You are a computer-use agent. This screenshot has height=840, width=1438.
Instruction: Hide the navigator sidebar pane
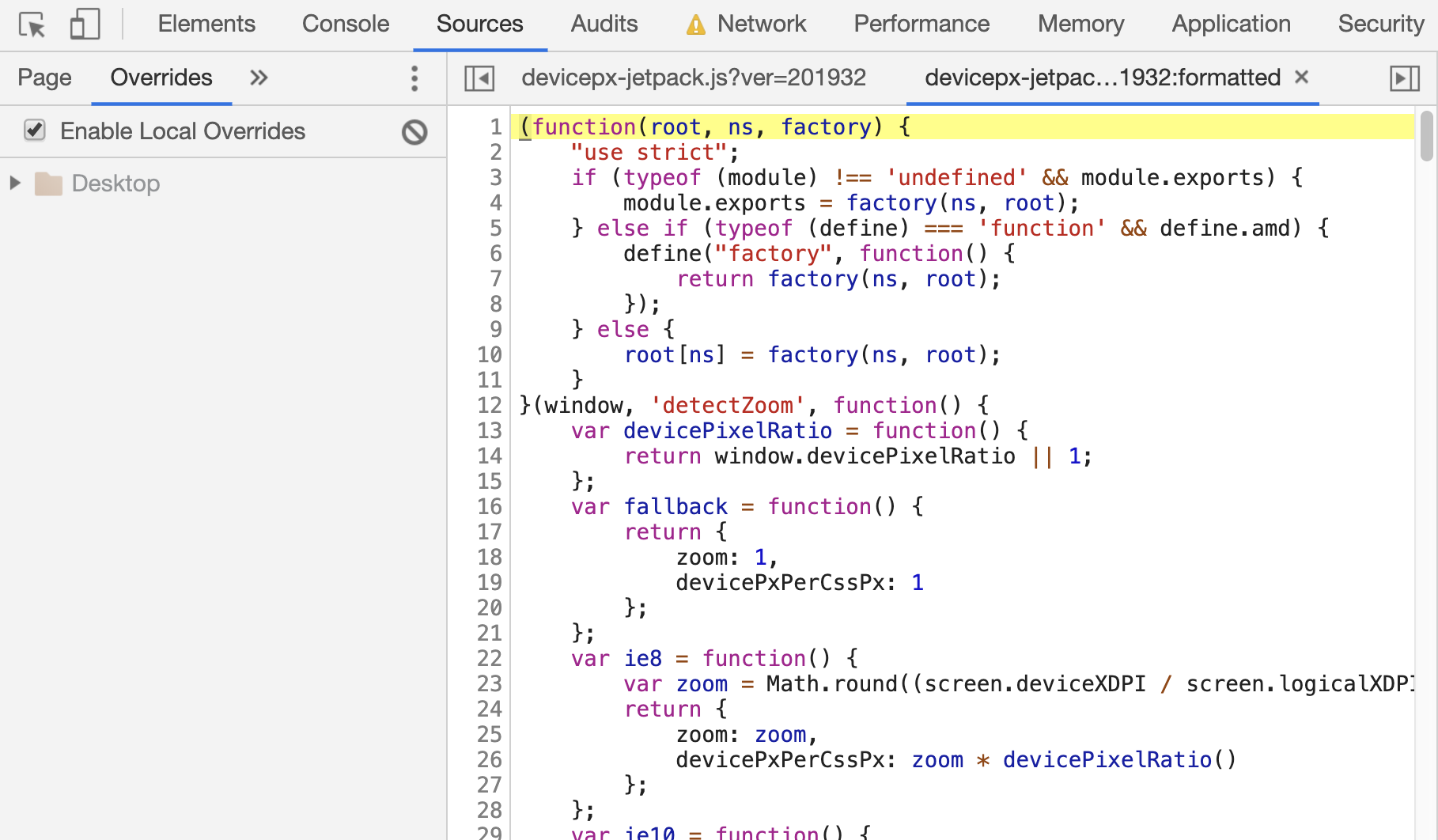click(479, 78)
